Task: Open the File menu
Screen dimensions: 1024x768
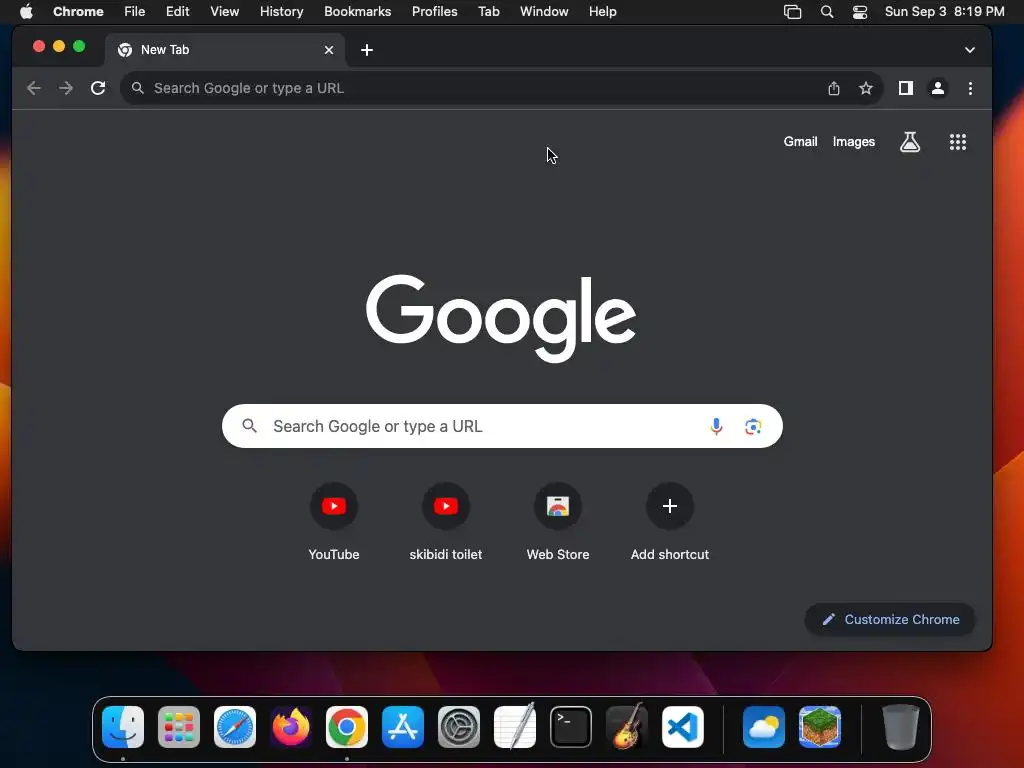Action: tap(135, 12)
